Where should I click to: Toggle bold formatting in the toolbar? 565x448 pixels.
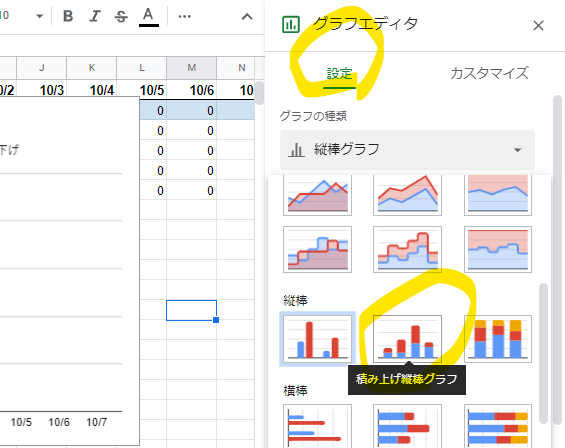(68, 16)
